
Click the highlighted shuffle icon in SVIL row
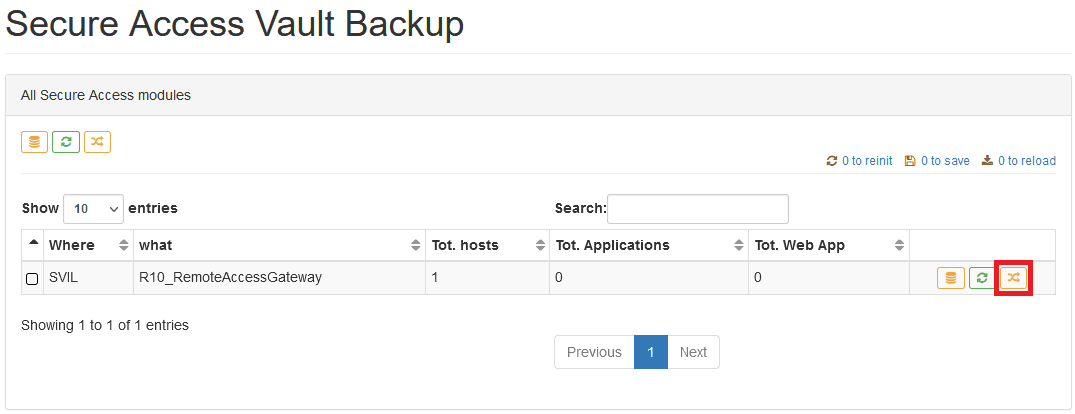(1014, 278)
